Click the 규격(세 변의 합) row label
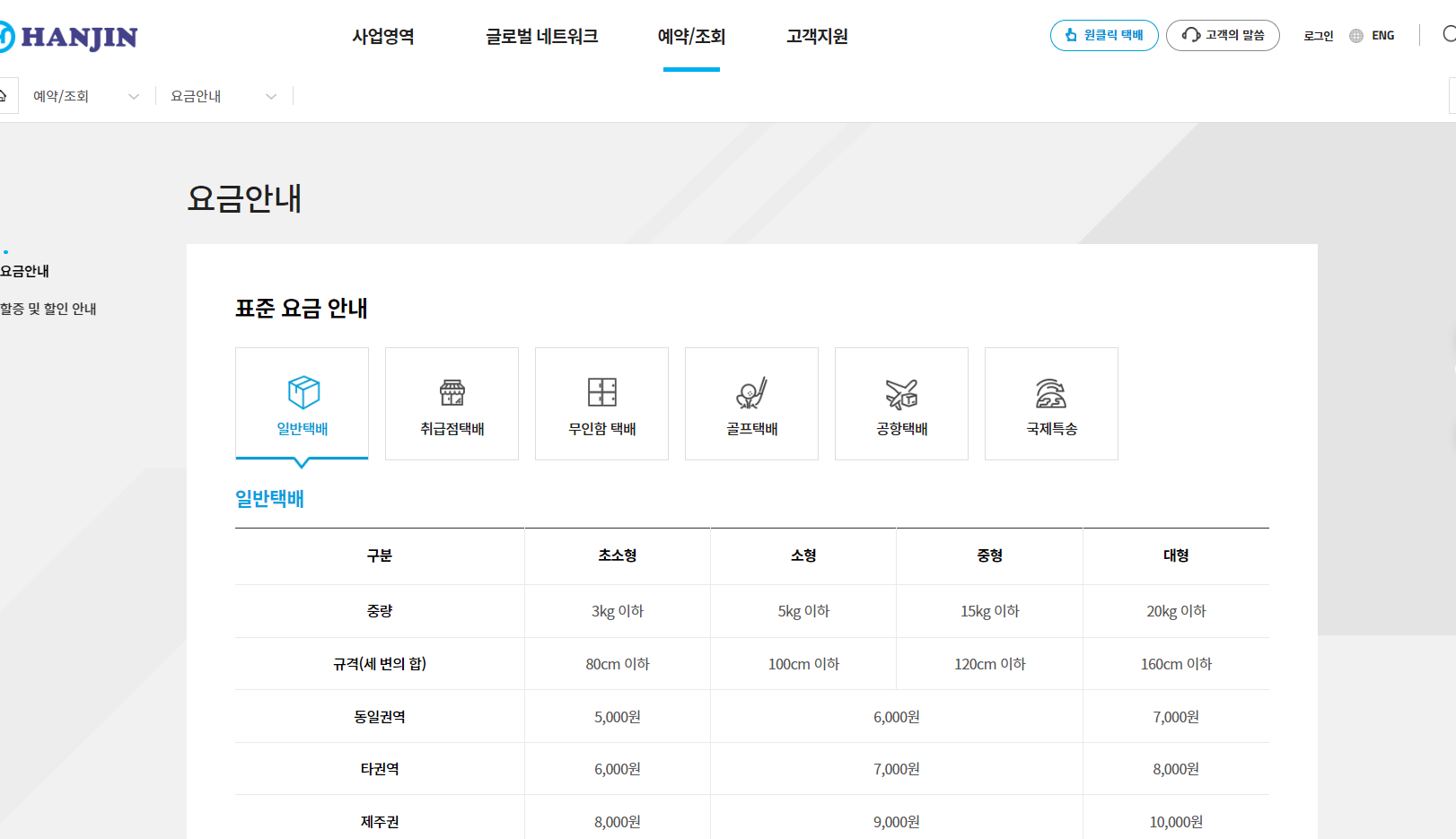Image resolution: width=1456 pixels, height=839 pixels. click(x=380, y=664)
